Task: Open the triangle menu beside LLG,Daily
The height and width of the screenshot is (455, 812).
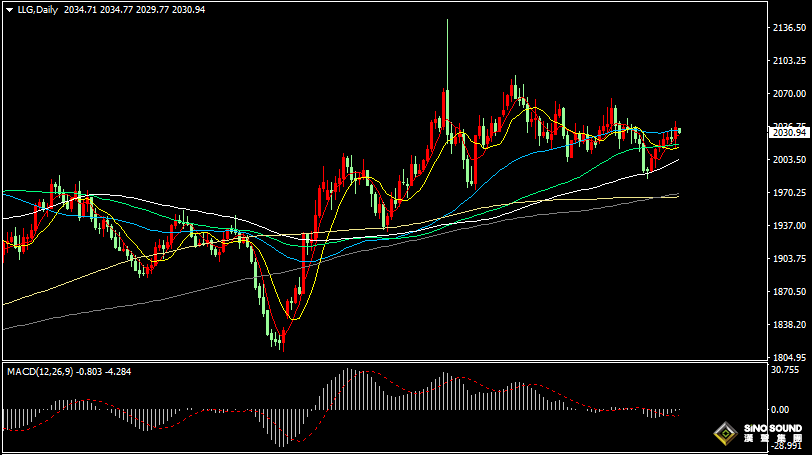Action: (x=9, y=8)
